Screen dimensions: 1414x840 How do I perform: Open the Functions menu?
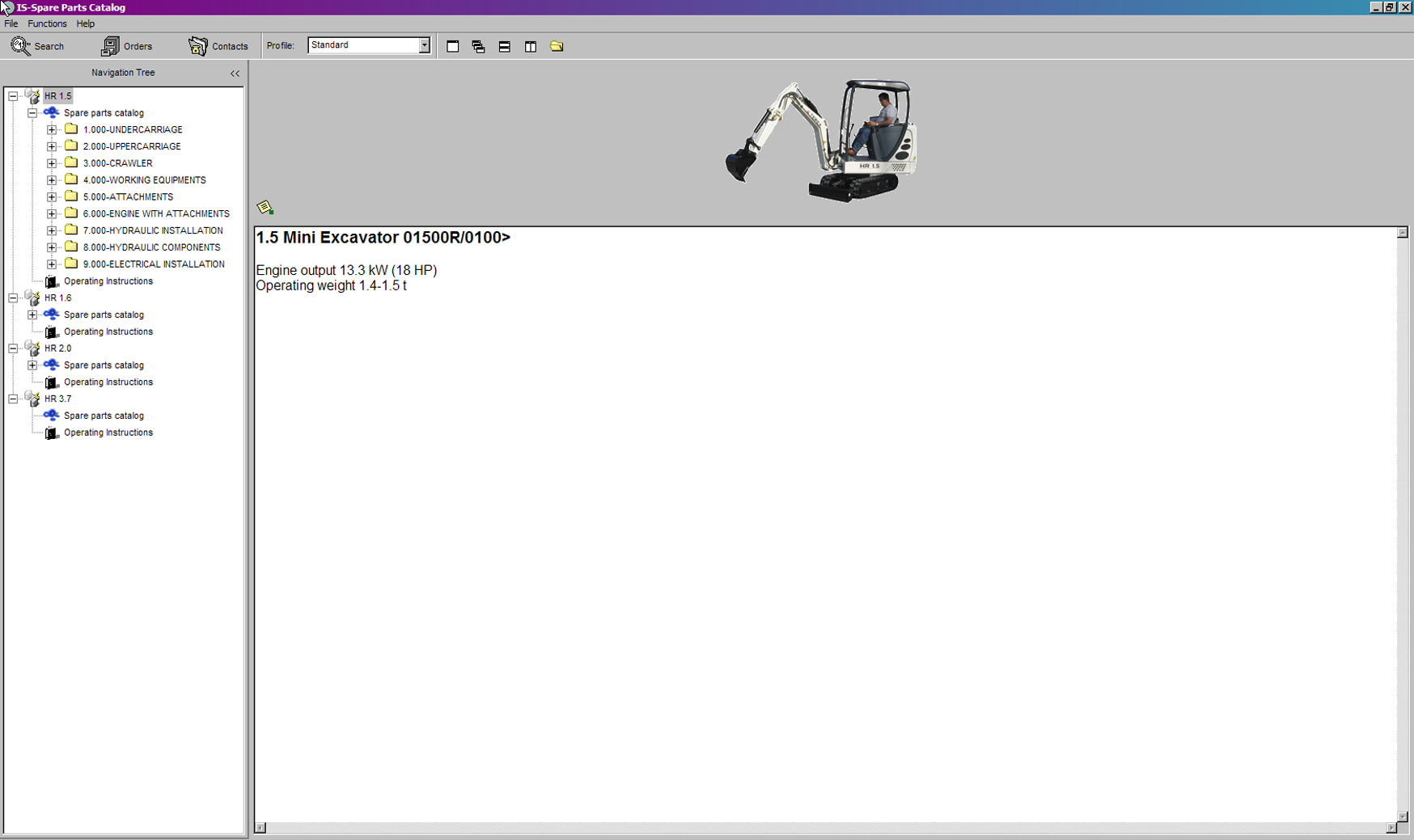pyautogui.click(x=47, y=23)
